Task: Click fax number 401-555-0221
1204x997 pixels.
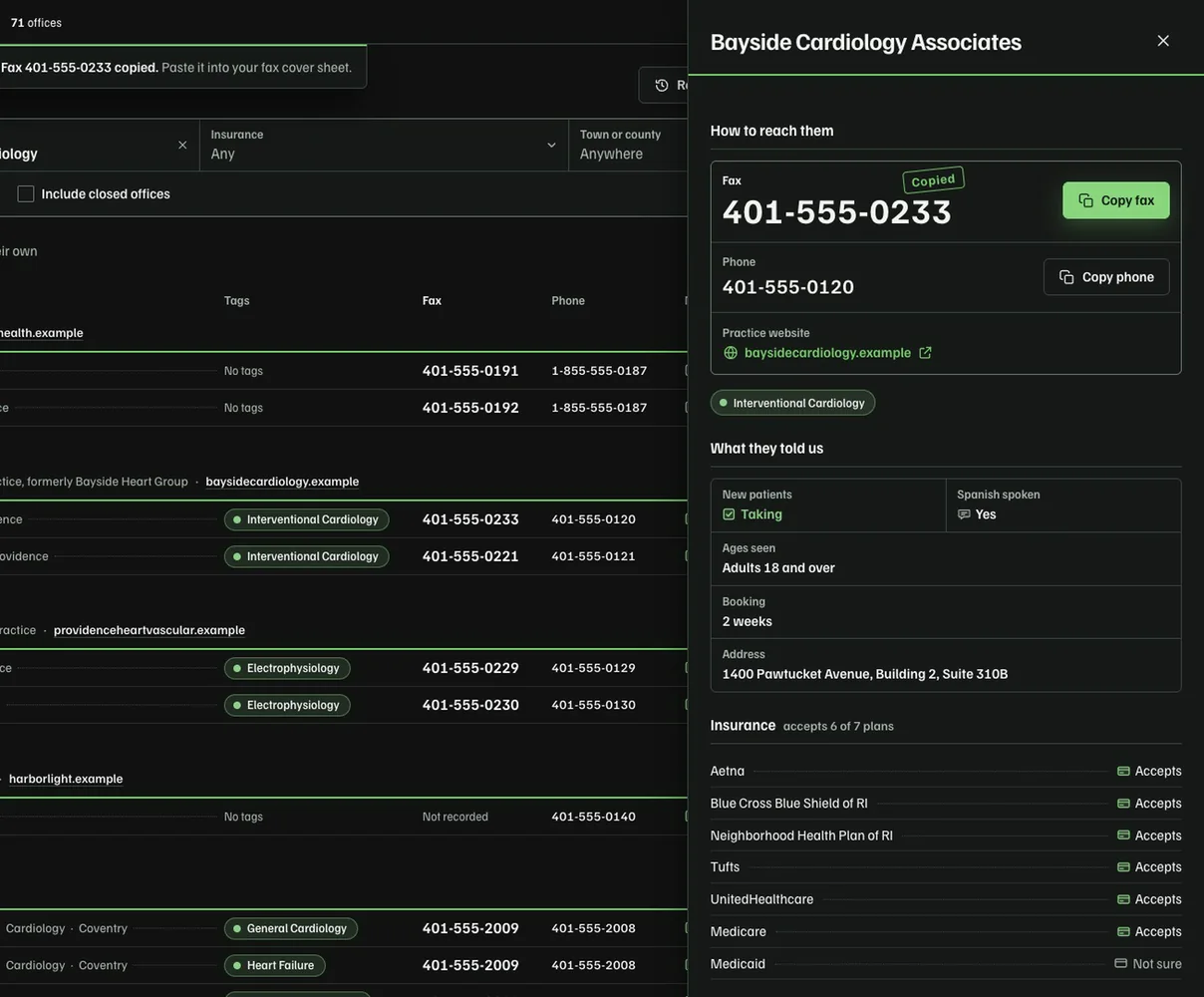Action: [x=470, y=556]
